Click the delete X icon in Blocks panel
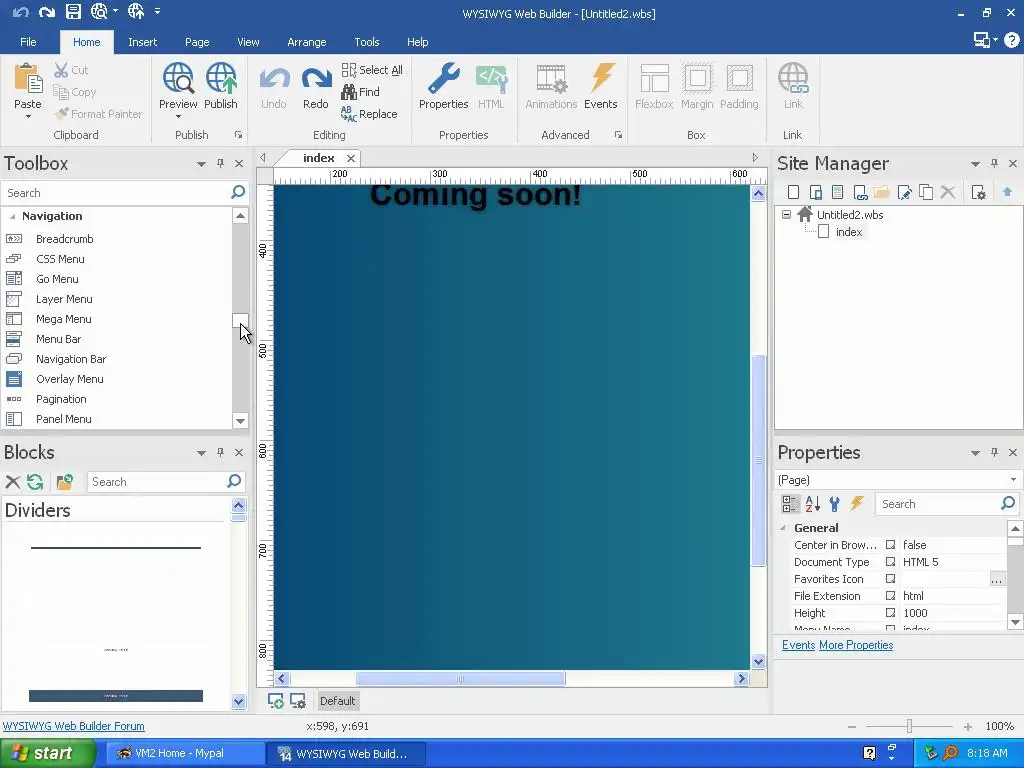The height and width of the screenshot is (768, 1024). click(12, 482)
